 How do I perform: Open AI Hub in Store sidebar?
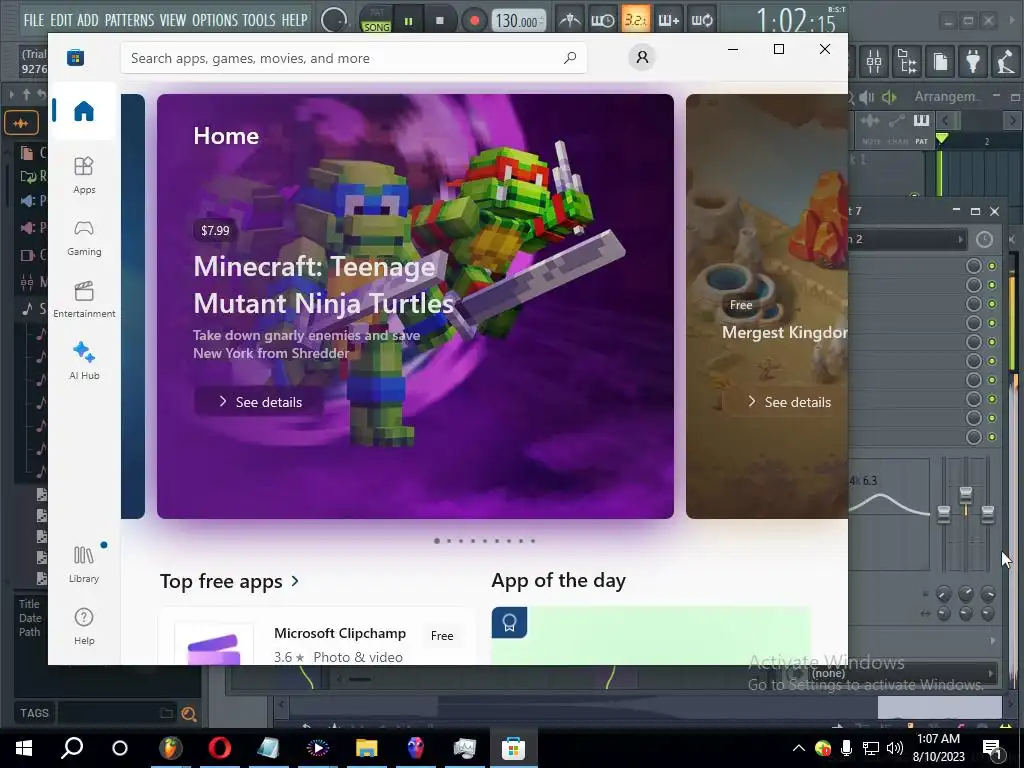(x=84, y=360)
